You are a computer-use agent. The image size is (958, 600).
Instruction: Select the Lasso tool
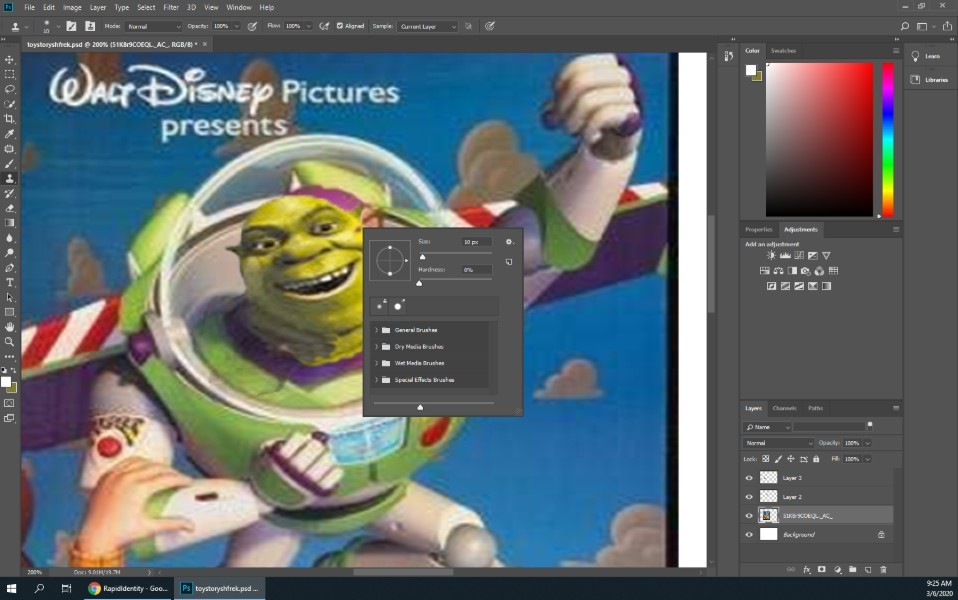[x=9, y=89]
